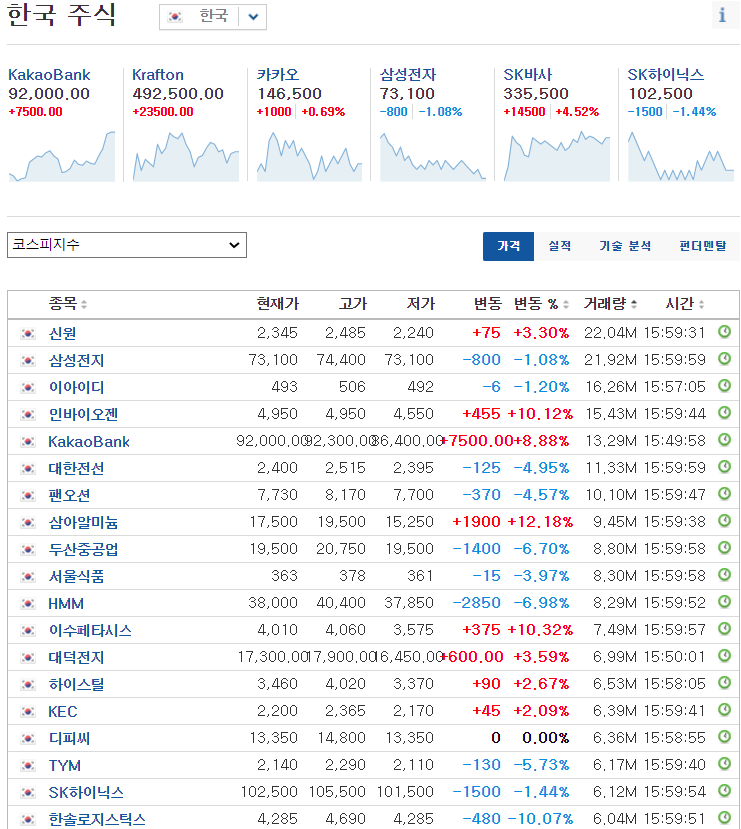Click the clock icon in KEC row

tap(724, 710)
